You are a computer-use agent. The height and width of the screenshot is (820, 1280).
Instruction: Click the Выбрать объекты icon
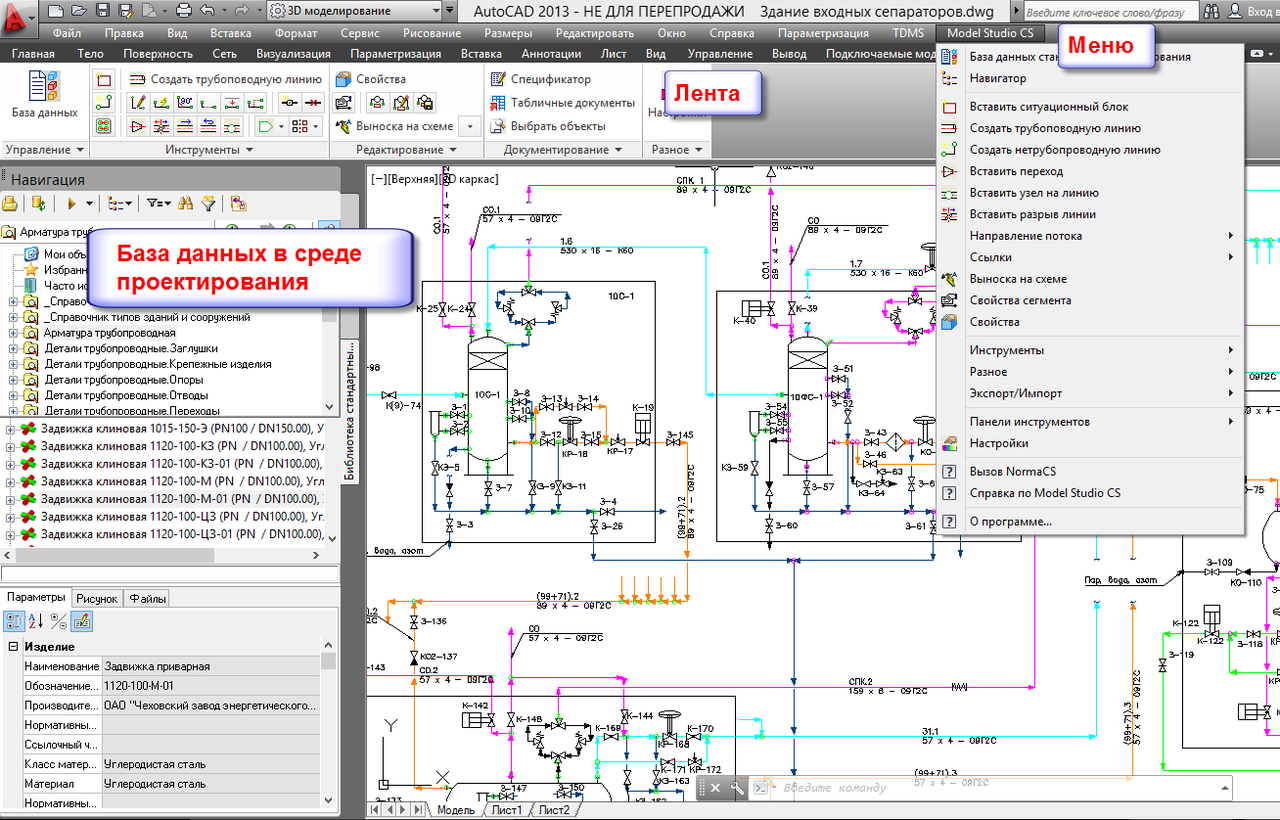pyautogui.click(x=497, y=127)
